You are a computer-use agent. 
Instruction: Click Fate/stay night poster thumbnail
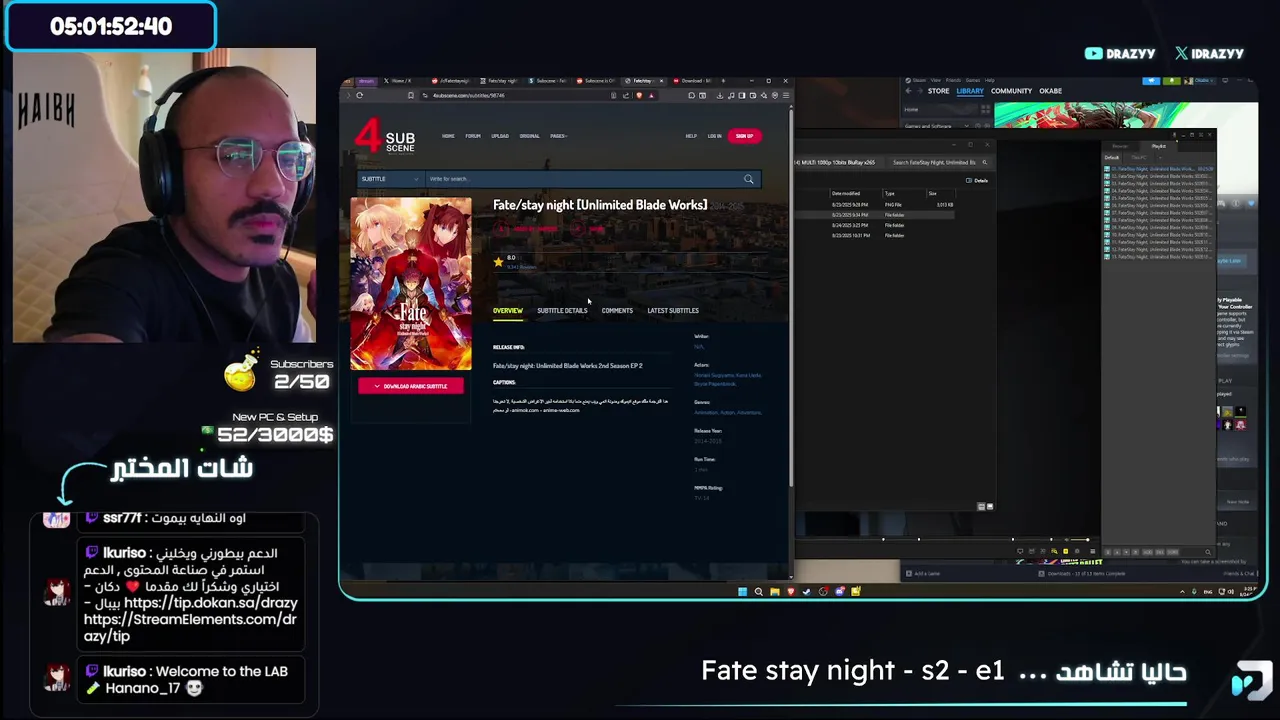tap(411, 284)
